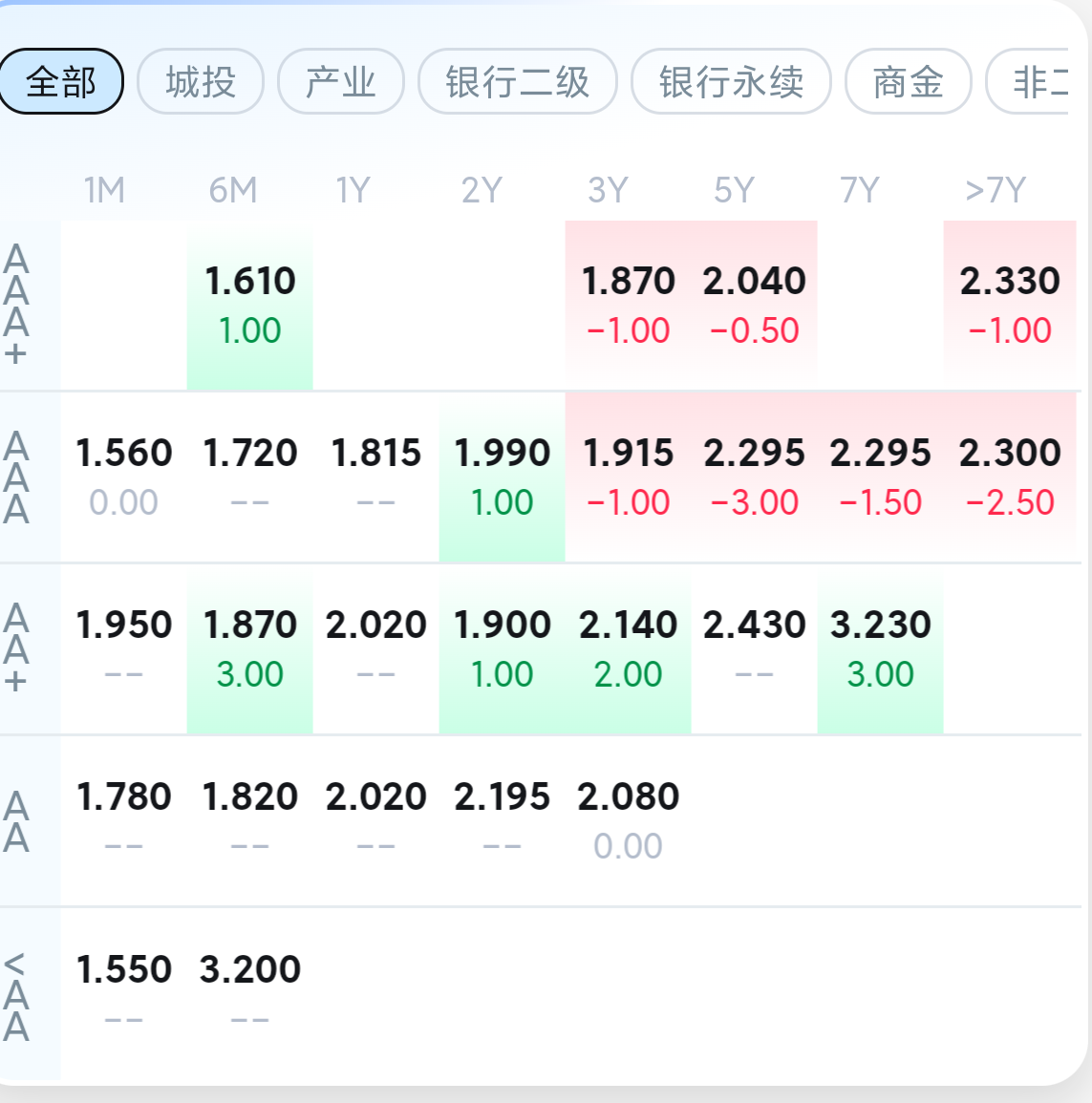Image resolution: width=1092 pixels, height=1103 pixels.
Task: Click the AA+ rating row label
Action: 17,648
